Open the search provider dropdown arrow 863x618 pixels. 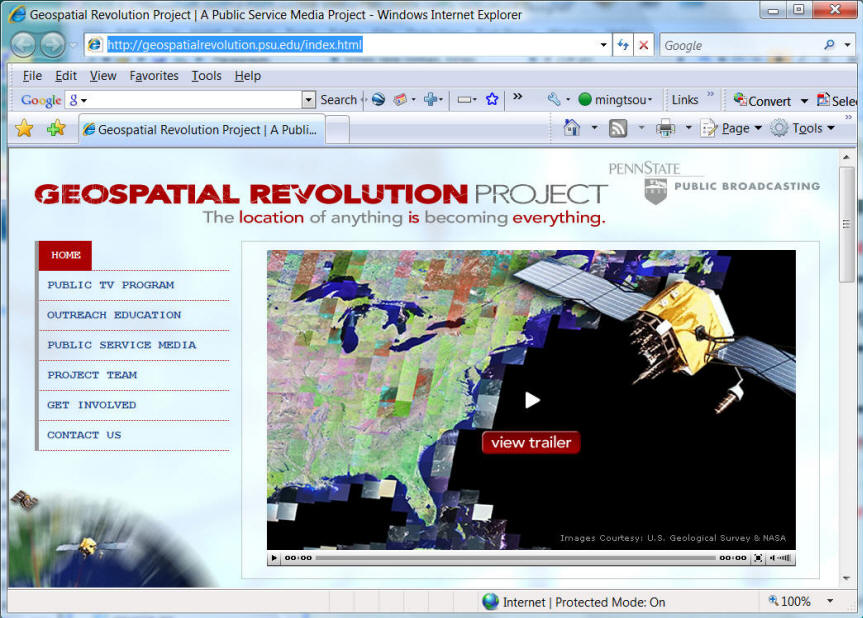tap(847, 45)
